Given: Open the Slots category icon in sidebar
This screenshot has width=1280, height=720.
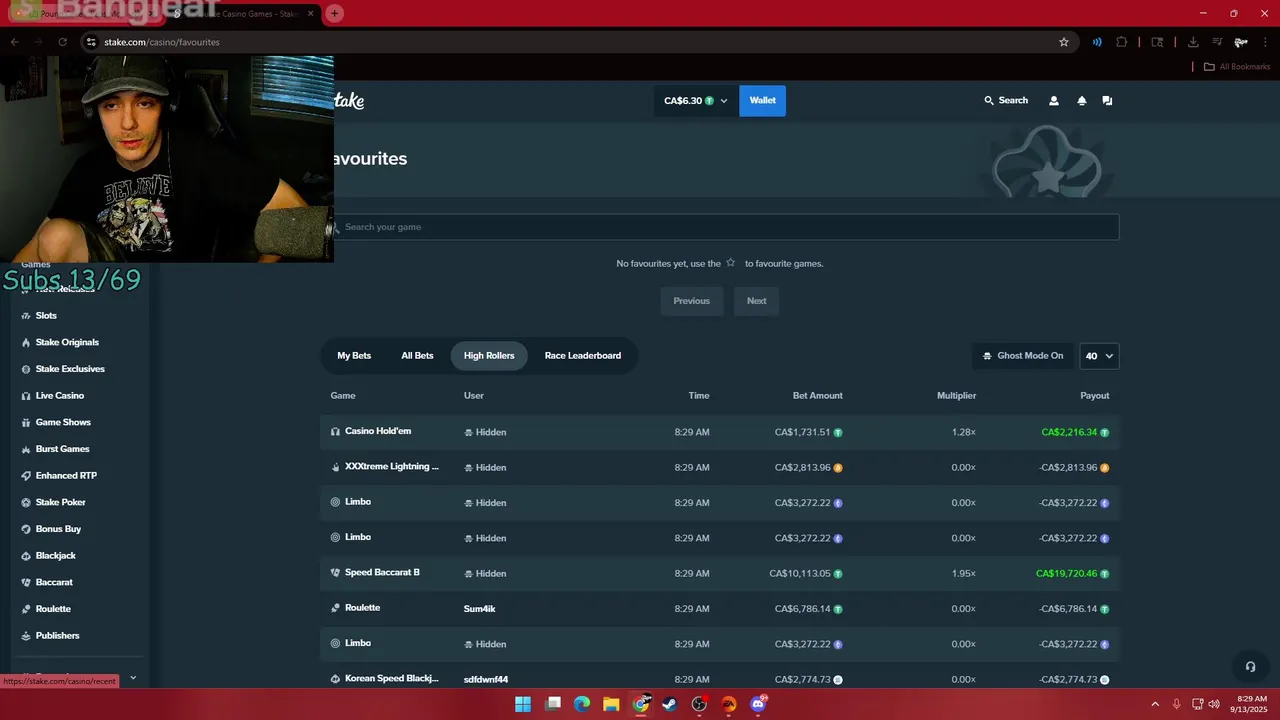Looking at the screenshot, I should [26, 316].
